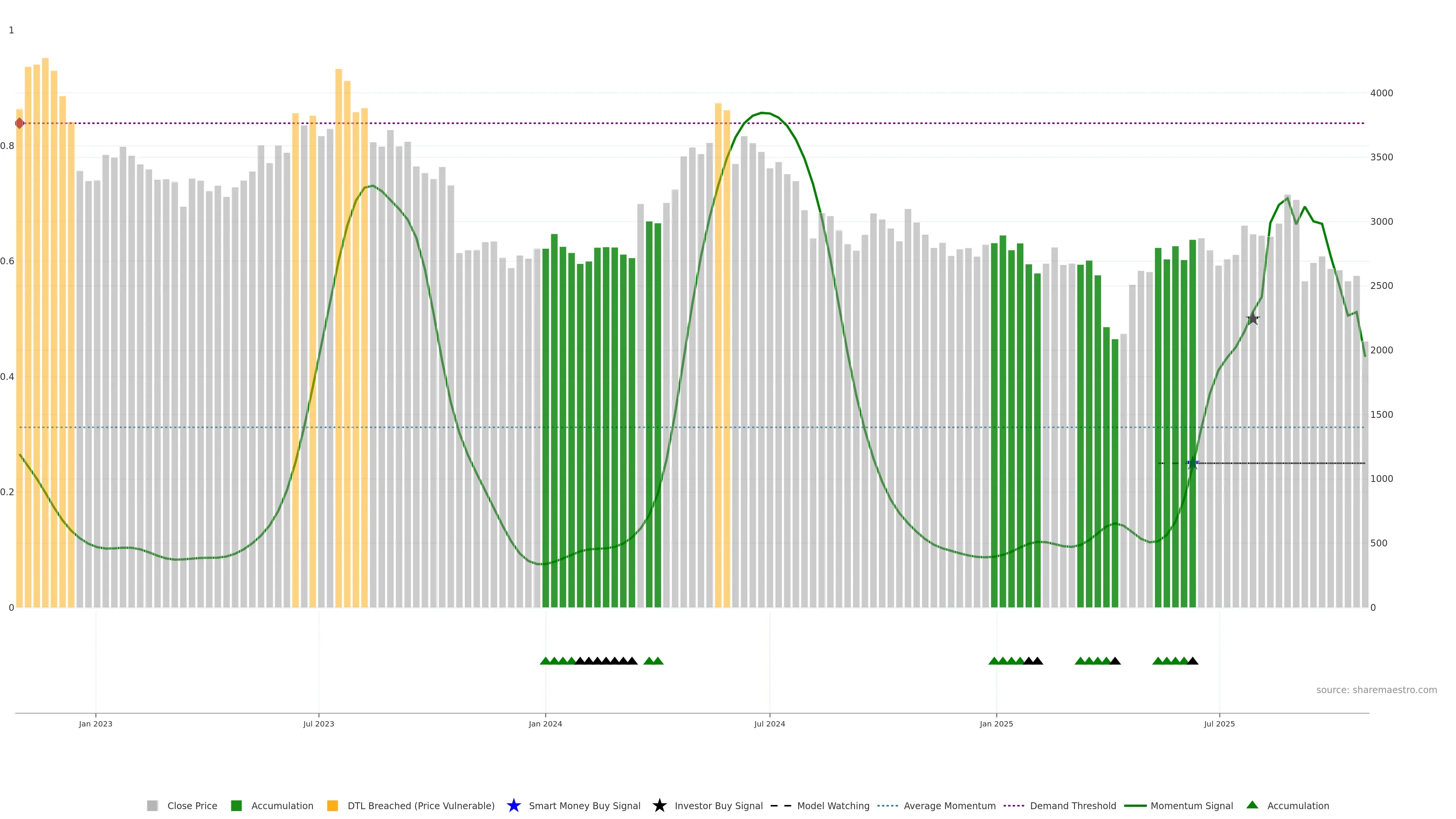Click the Jan 2025 axis label
The width and height of the screenshot is (1456, 819).
coord(996,723)
